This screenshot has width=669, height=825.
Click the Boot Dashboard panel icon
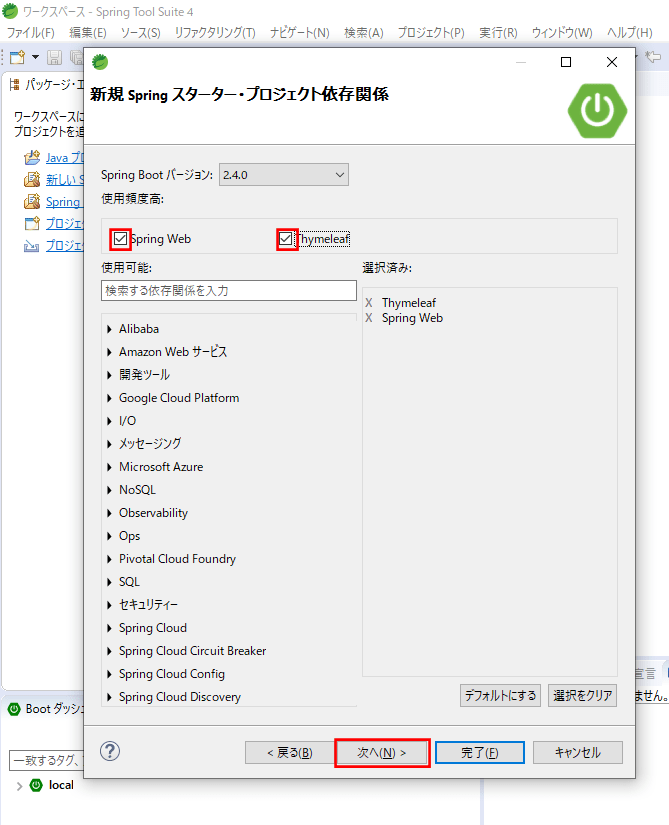click(14, 709)
